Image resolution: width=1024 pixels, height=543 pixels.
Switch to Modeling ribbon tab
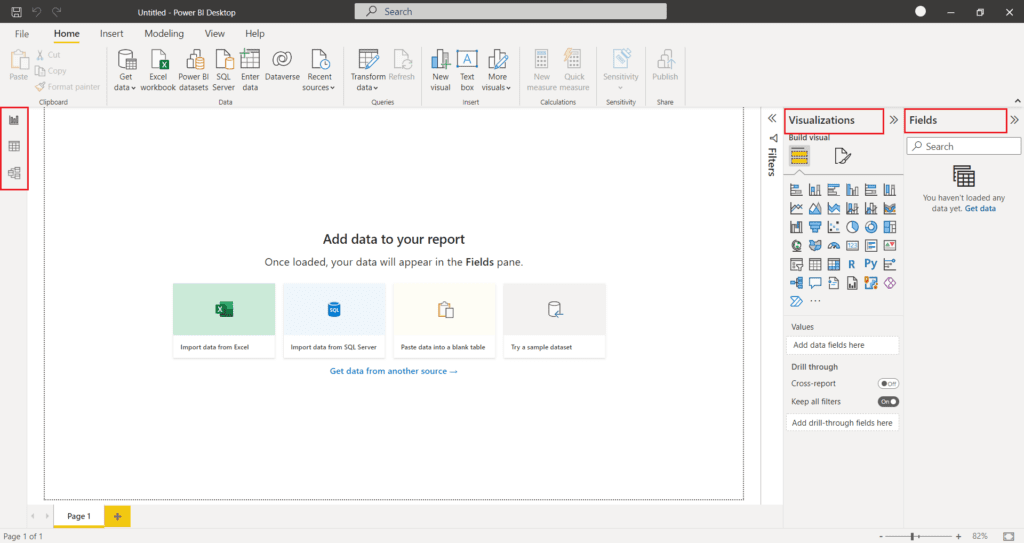[x=164, y=33]
